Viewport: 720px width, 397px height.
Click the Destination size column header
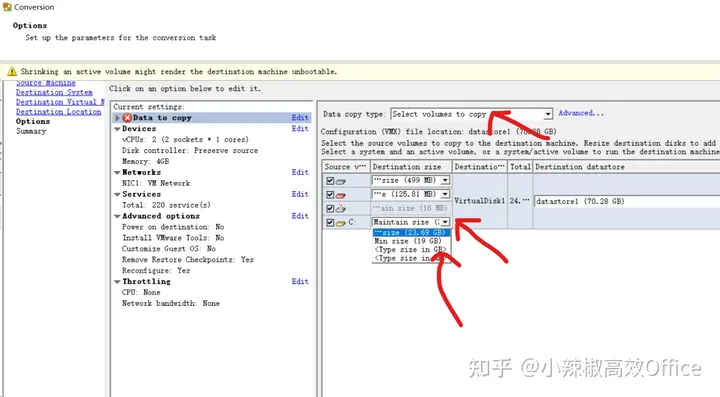411,167
